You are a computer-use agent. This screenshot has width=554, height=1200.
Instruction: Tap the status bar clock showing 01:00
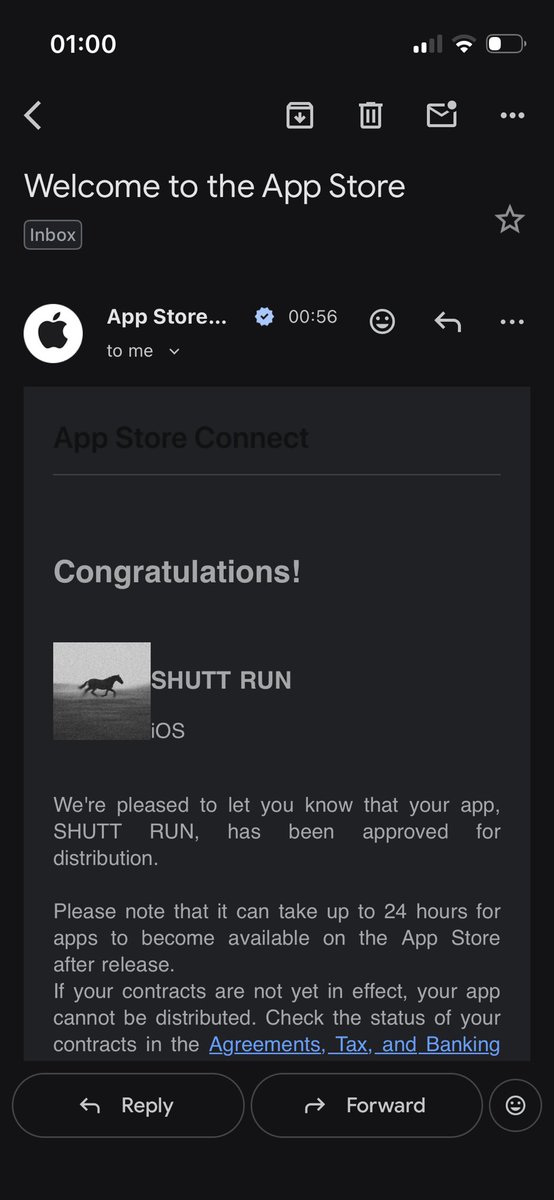[x=83, y=44]
